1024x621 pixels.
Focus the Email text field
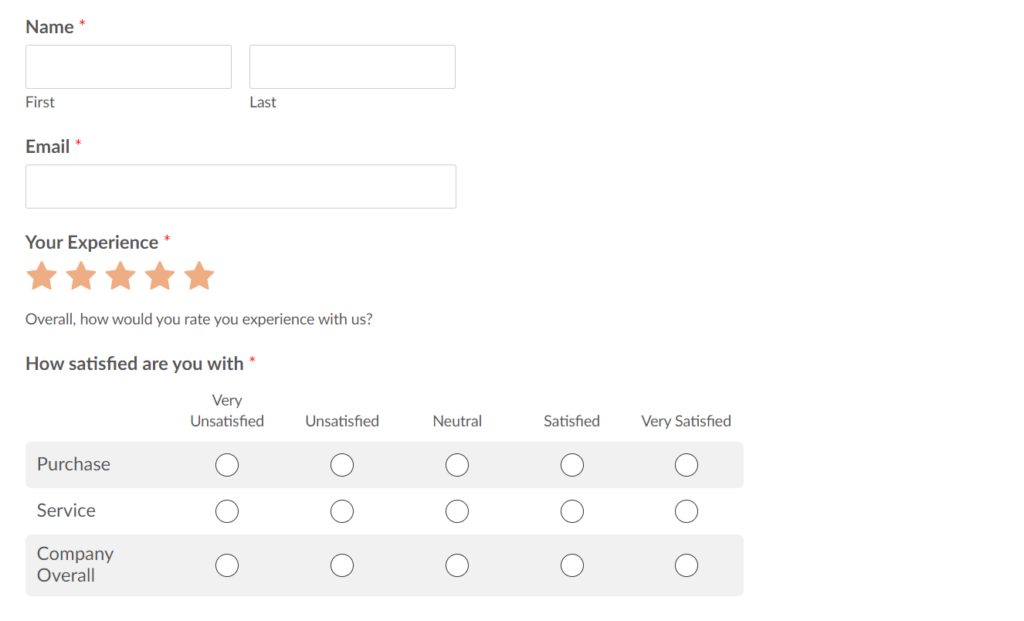(240, 187)
